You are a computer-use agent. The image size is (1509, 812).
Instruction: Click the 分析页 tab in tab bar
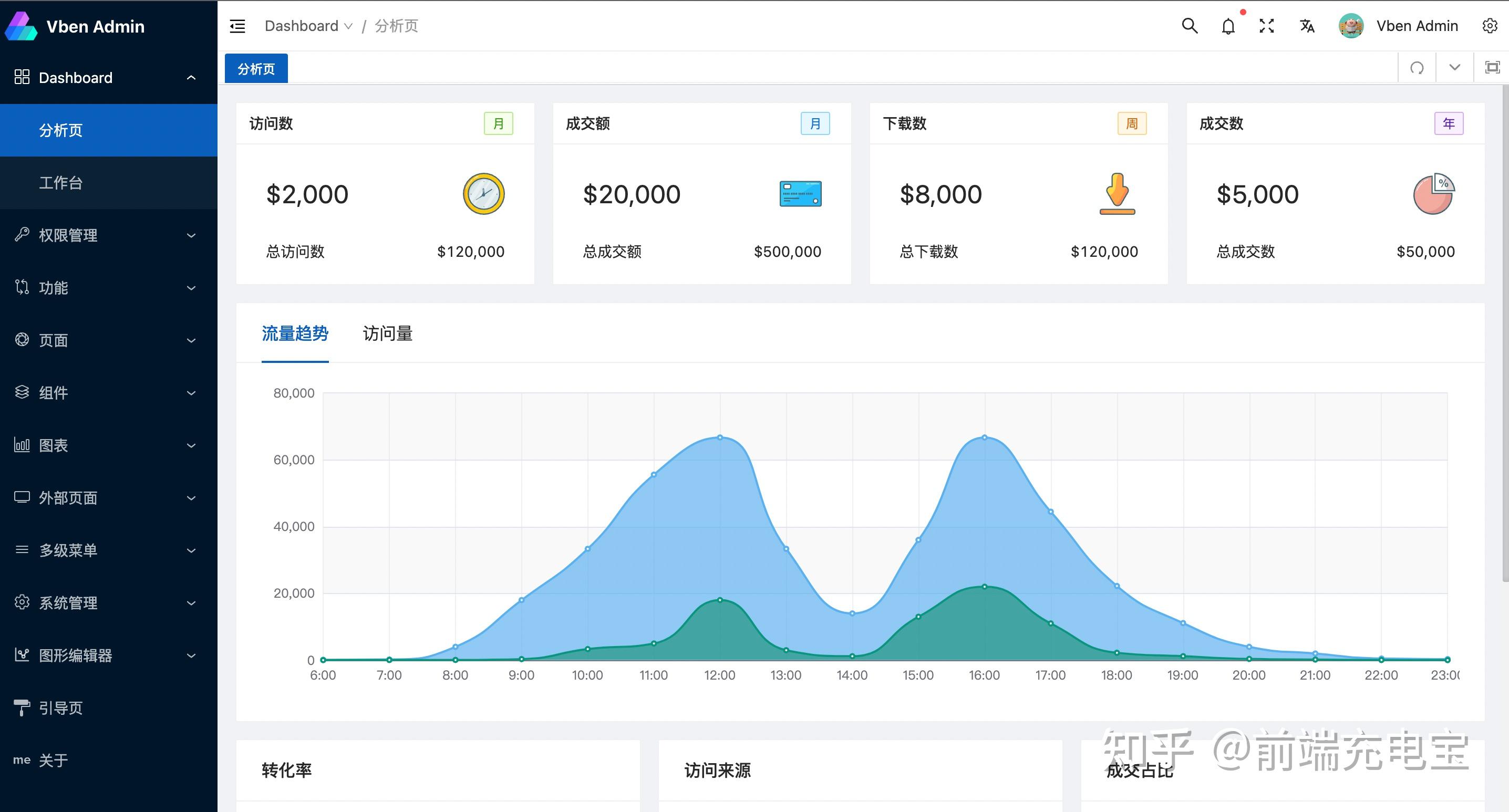pos(256,68)
